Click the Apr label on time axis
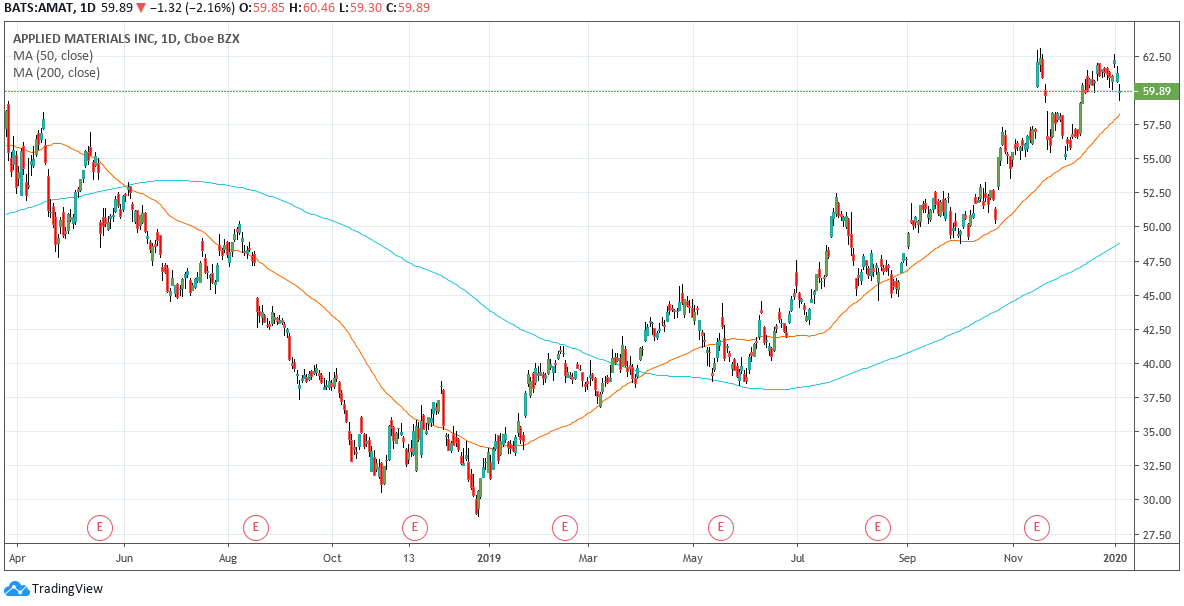This screenshot has width=1184, height=606. (x=17, y=559)
